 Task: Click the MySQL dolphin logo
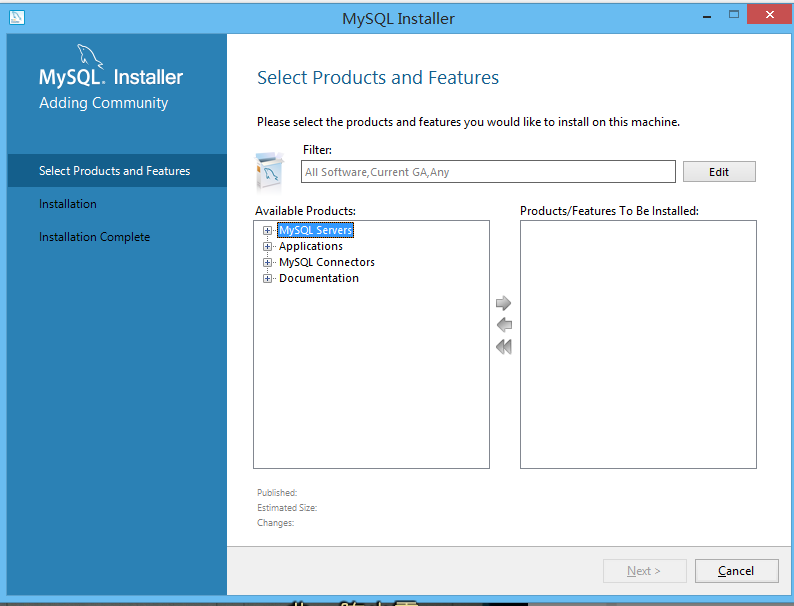[90, 56]
